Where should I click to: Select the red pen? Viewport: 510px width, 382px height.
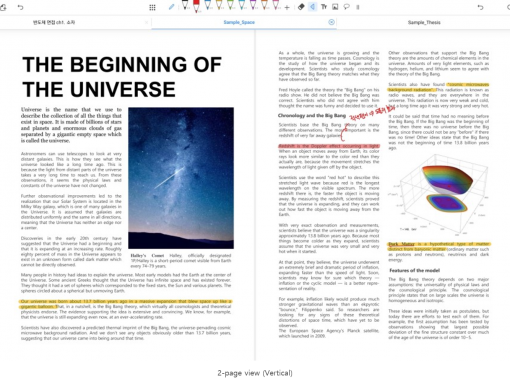tap(196, 6)
